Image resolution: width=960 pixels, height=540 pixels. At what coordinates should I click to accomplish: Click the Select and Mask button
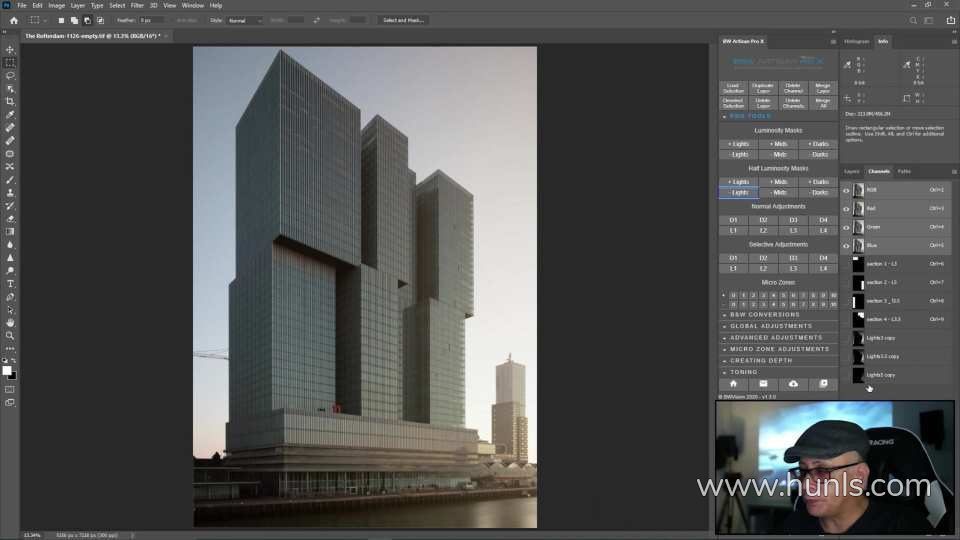tap(403, 20)
